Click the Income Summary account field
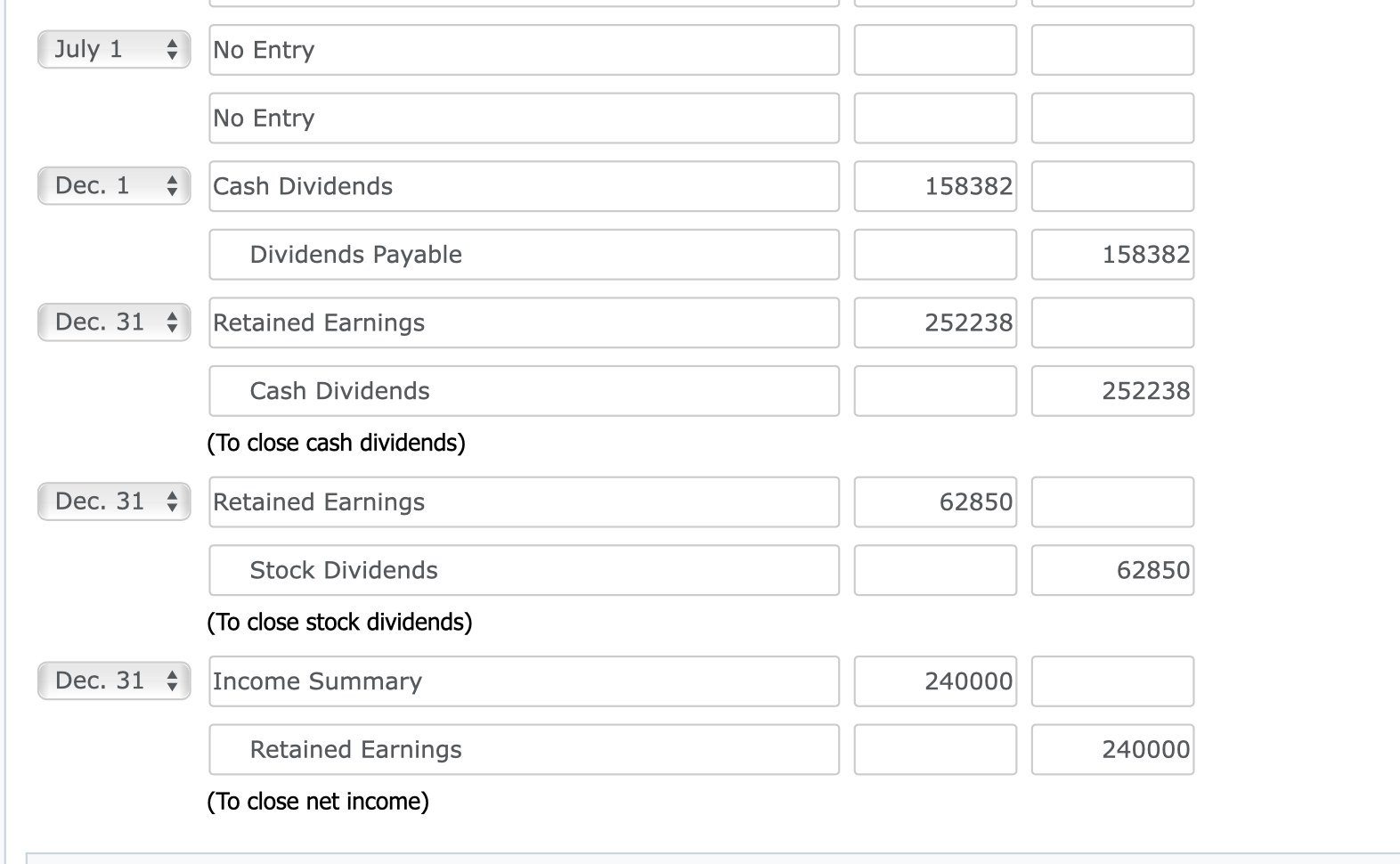The width and height of the screenshot is (1400, 864). (x=524, y=681)
